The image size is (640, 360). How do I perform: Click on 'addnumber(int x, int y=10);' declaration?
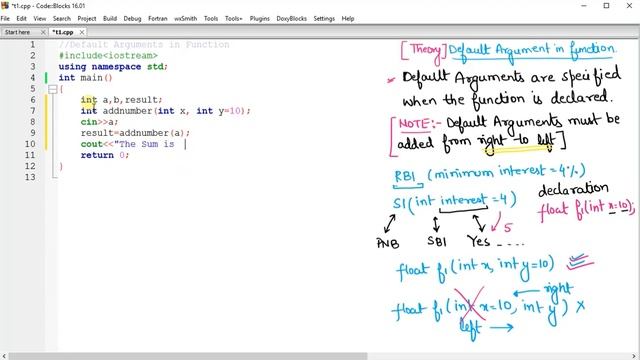click(x=176, y=111)
